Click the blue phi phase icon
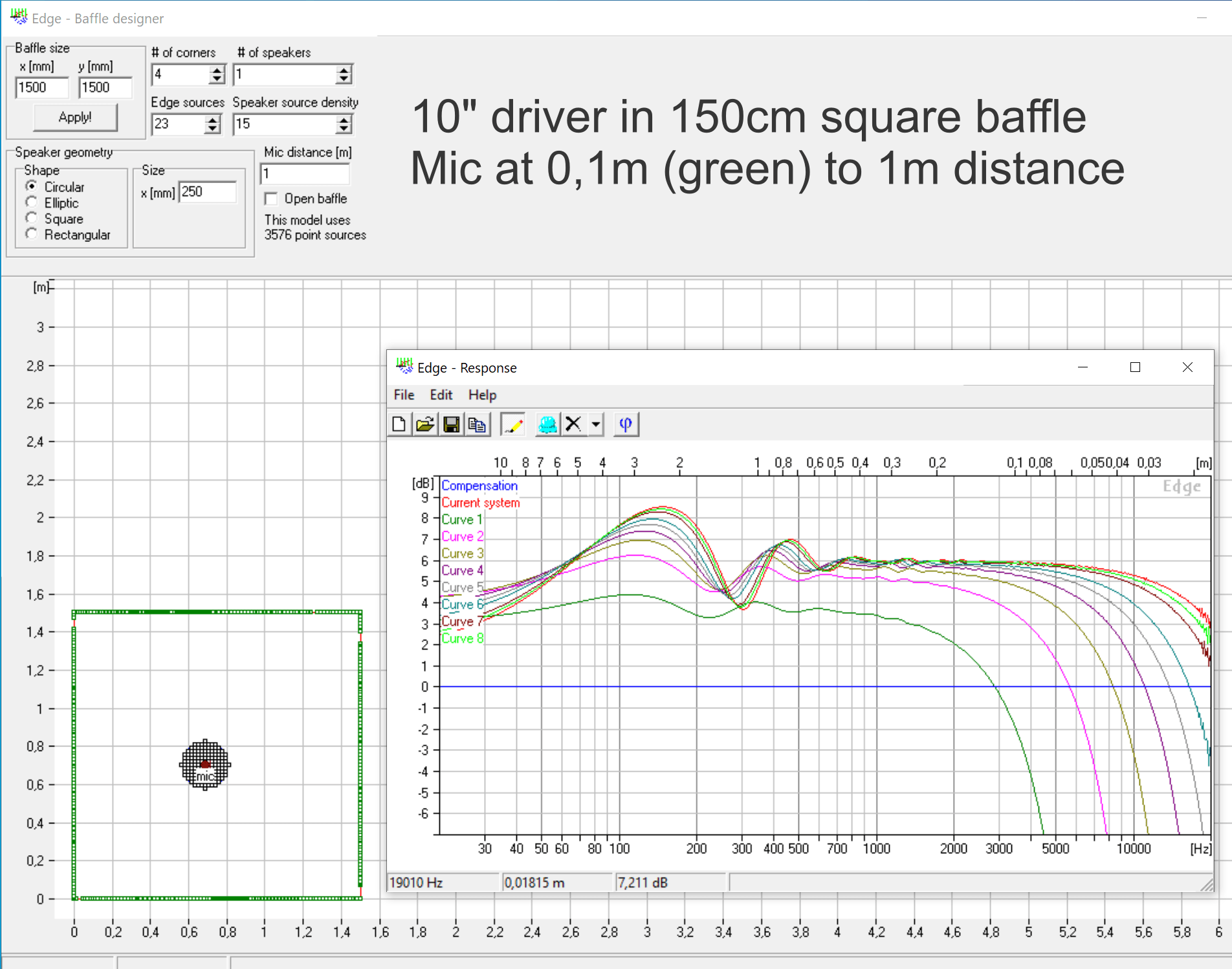Screen dimensions: 1232x969 coord(626,424)
